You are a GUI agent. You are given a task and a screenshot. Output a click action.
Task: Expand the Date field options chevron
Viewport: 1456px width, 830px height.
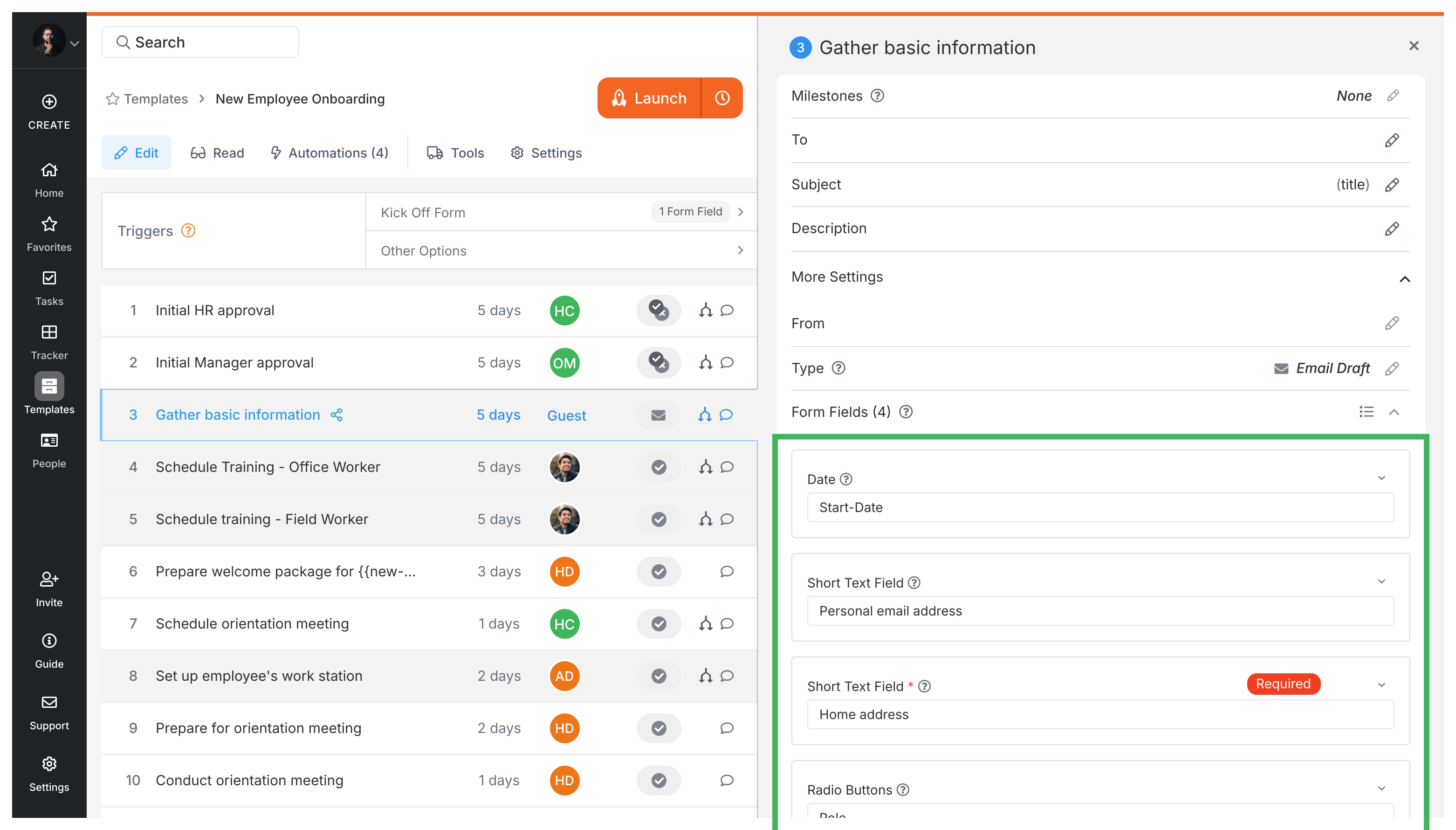(x=1381, y=477)
